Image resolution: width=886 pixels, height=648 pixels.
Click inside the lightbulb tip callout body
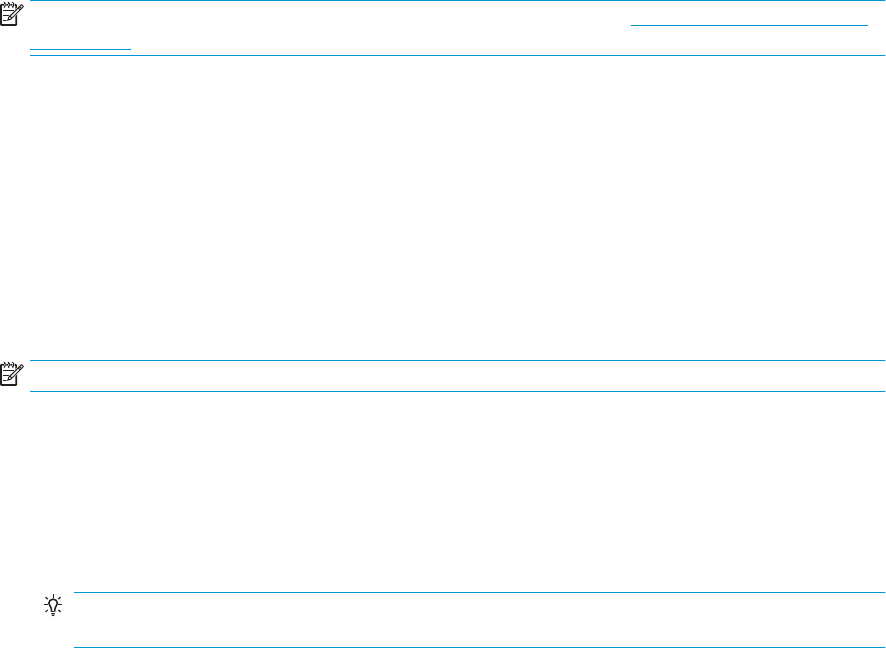pos(479,620)
